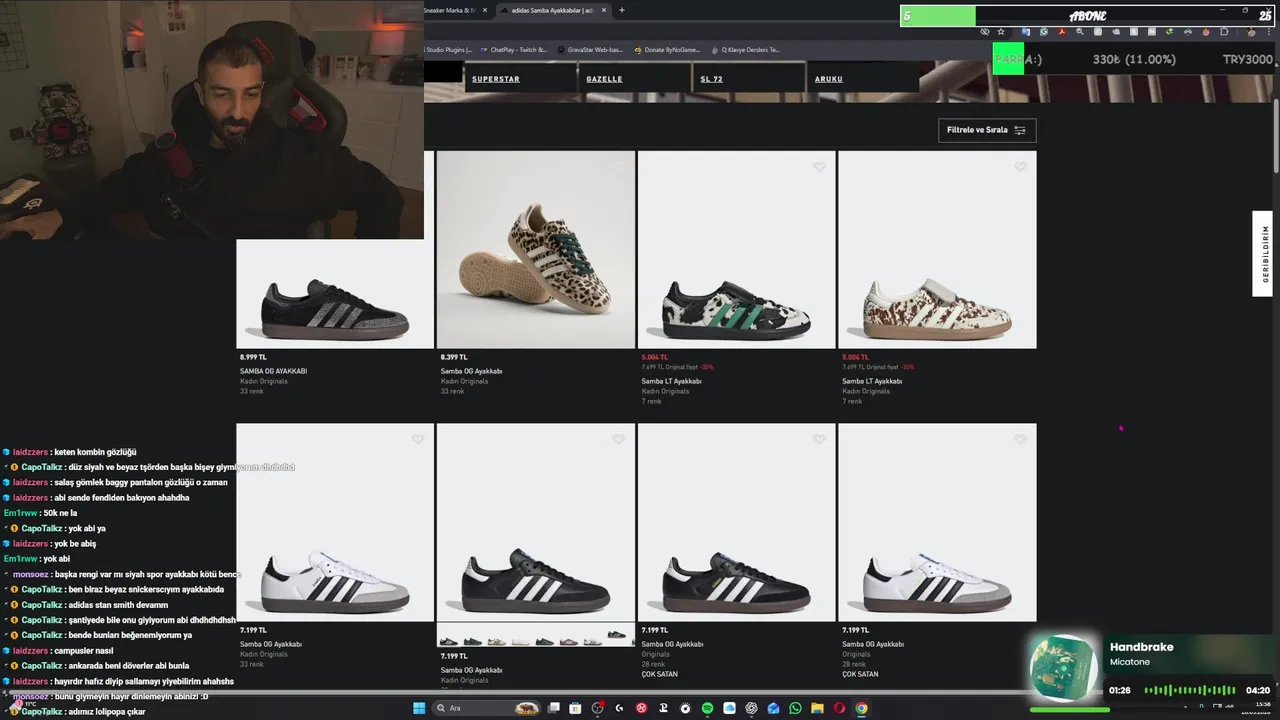Open ChatPlay - Twitch bookmark

514,49
